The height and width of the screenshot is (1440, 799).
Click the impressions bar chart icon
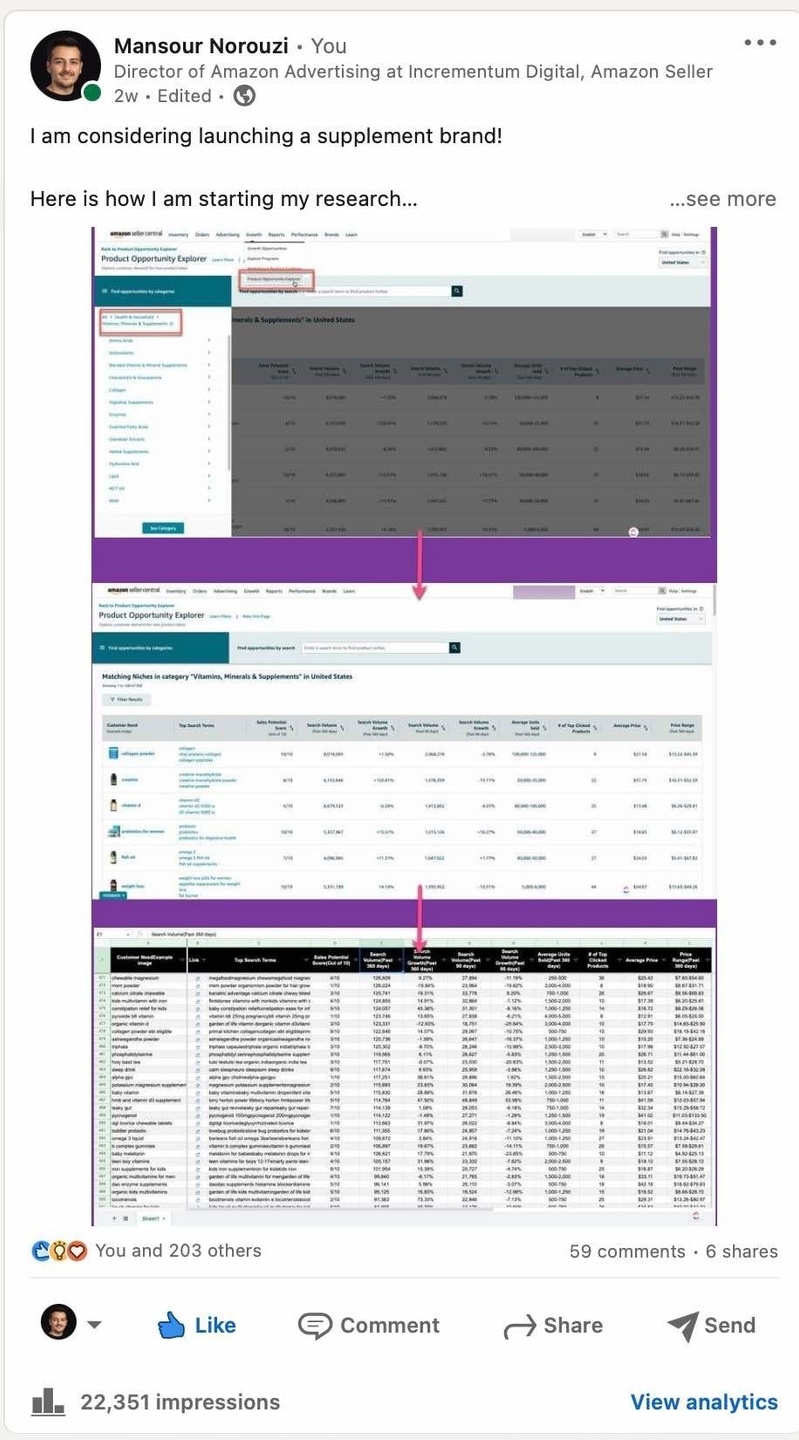point(48,1402)
